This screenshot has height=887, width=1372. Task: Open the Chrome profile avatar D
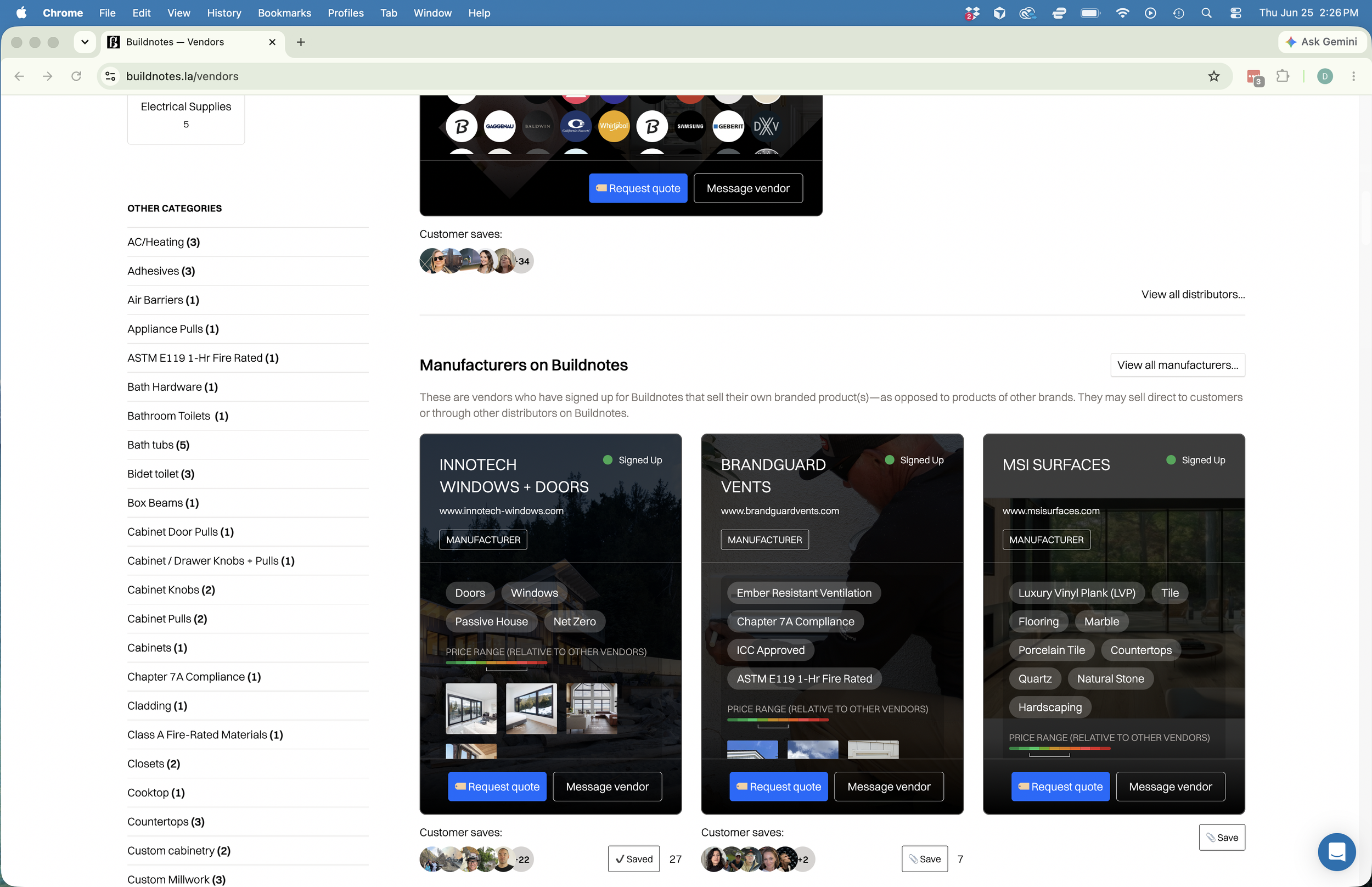[x=1325, y=76]
